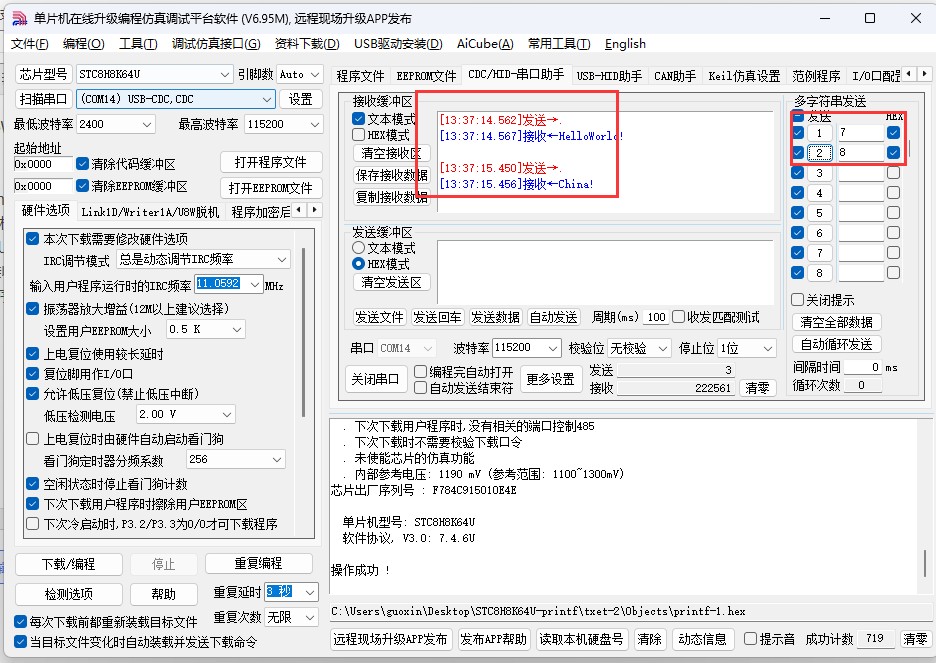936x663 pixels.
Task: Toggle 清除代码缓冲区 checkbox
Action: tap(82, 164)
